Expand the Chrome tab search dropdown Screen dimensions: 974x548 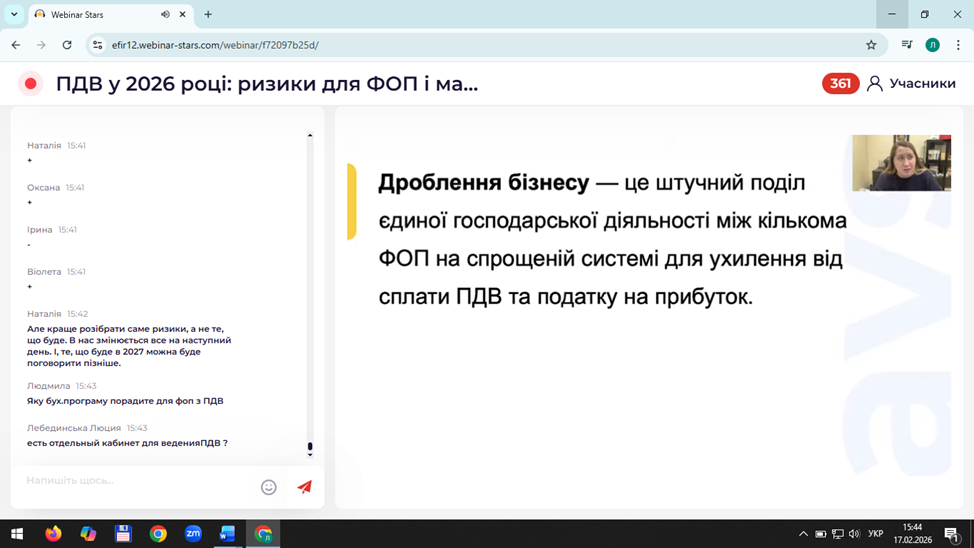[x=14, y=15]
